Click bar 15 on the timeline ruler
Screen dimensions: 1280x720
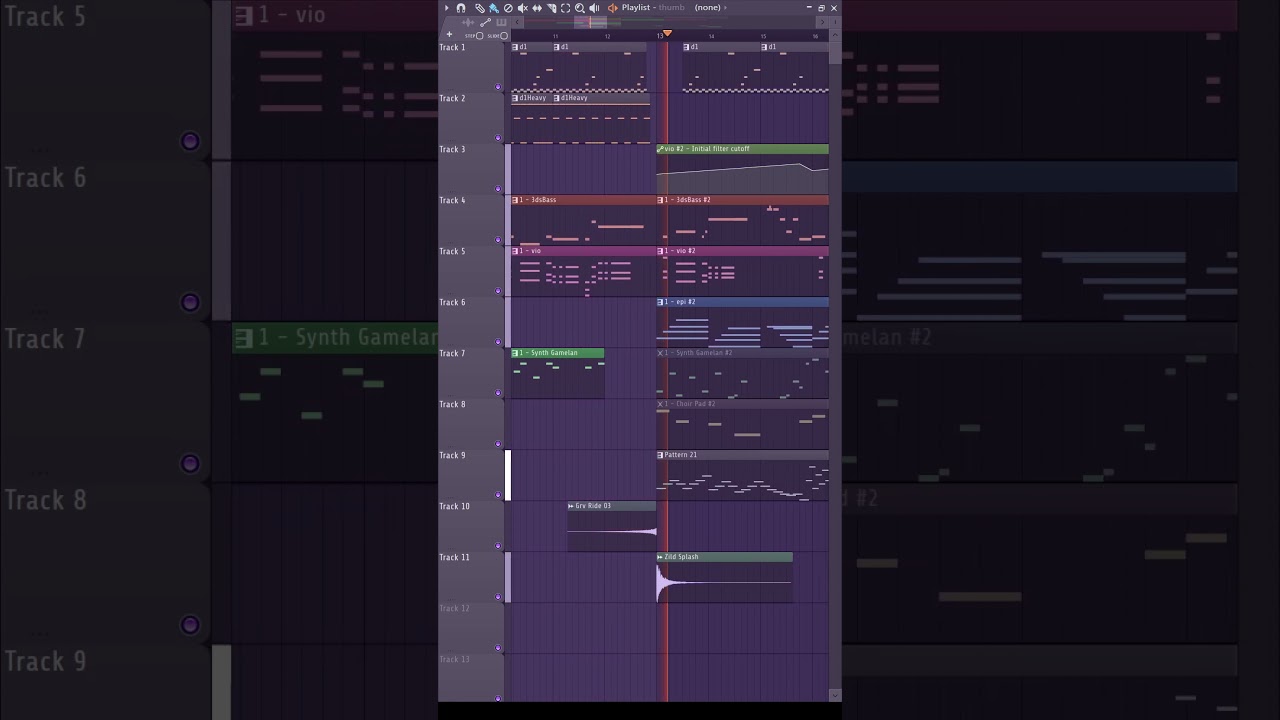coord(763,36)
